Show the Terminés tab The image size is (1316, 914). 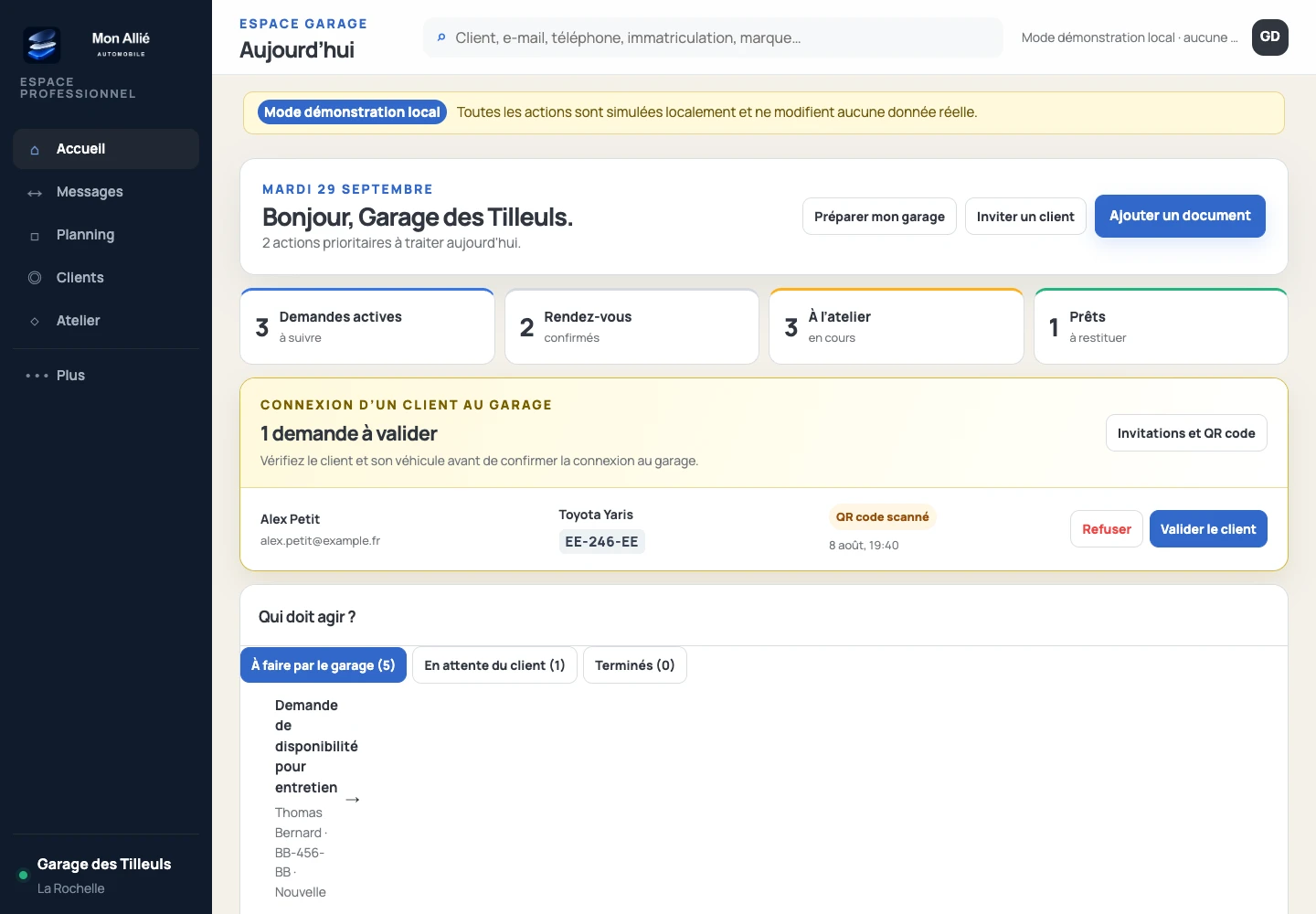[635, 665]
